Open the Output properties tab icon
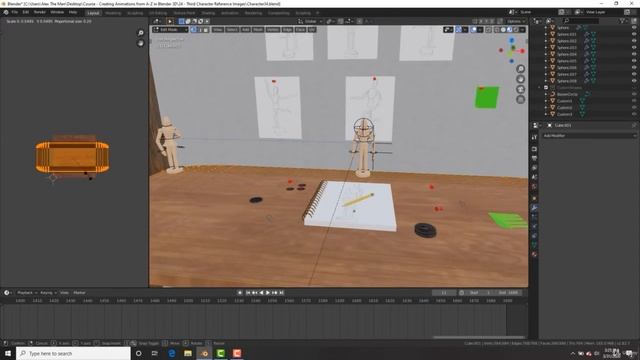 [535, 158]
